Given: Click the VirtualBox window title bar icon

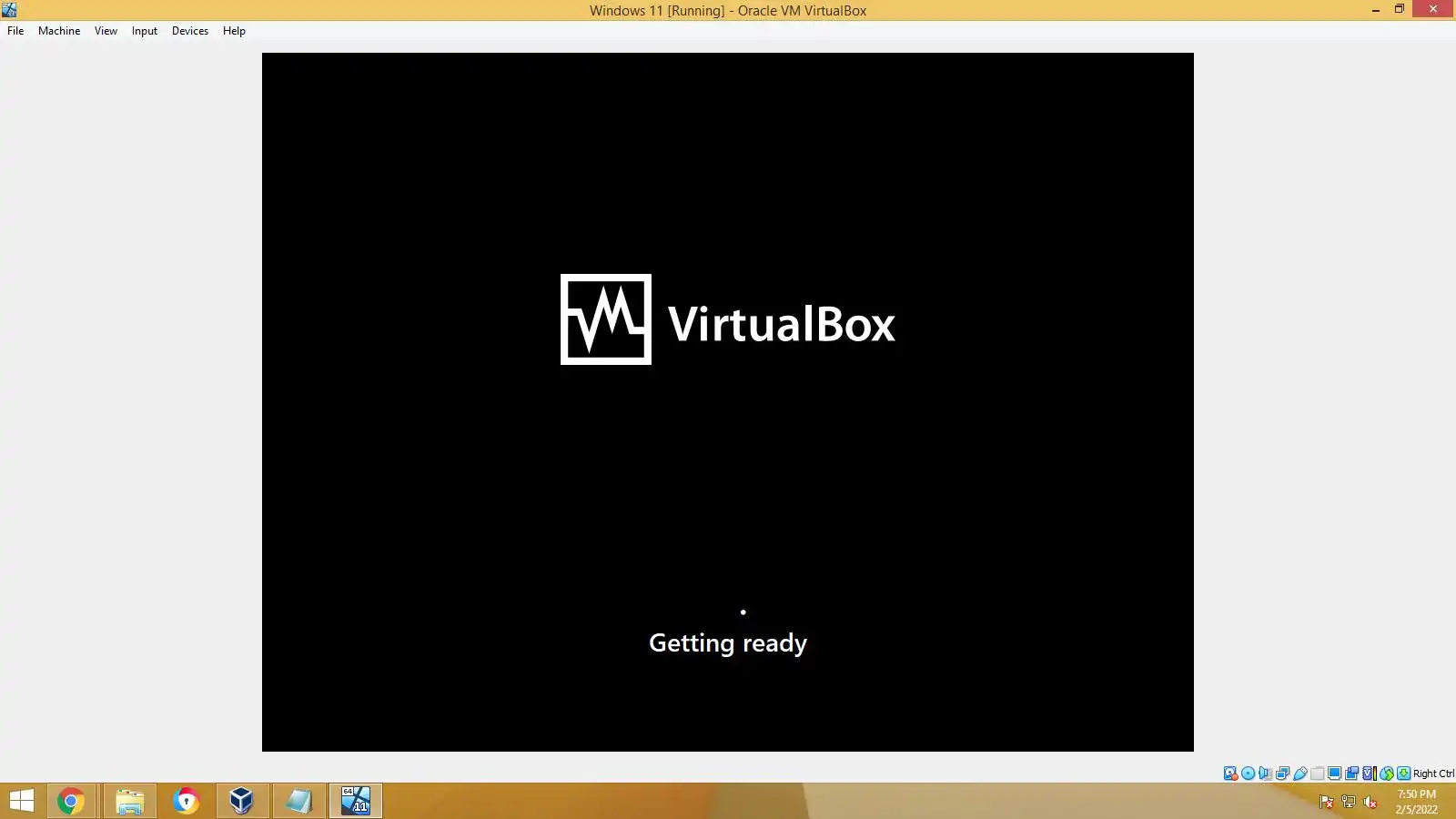Looking at the screenshot, I should pyautogui.click(x=9, y=10).
